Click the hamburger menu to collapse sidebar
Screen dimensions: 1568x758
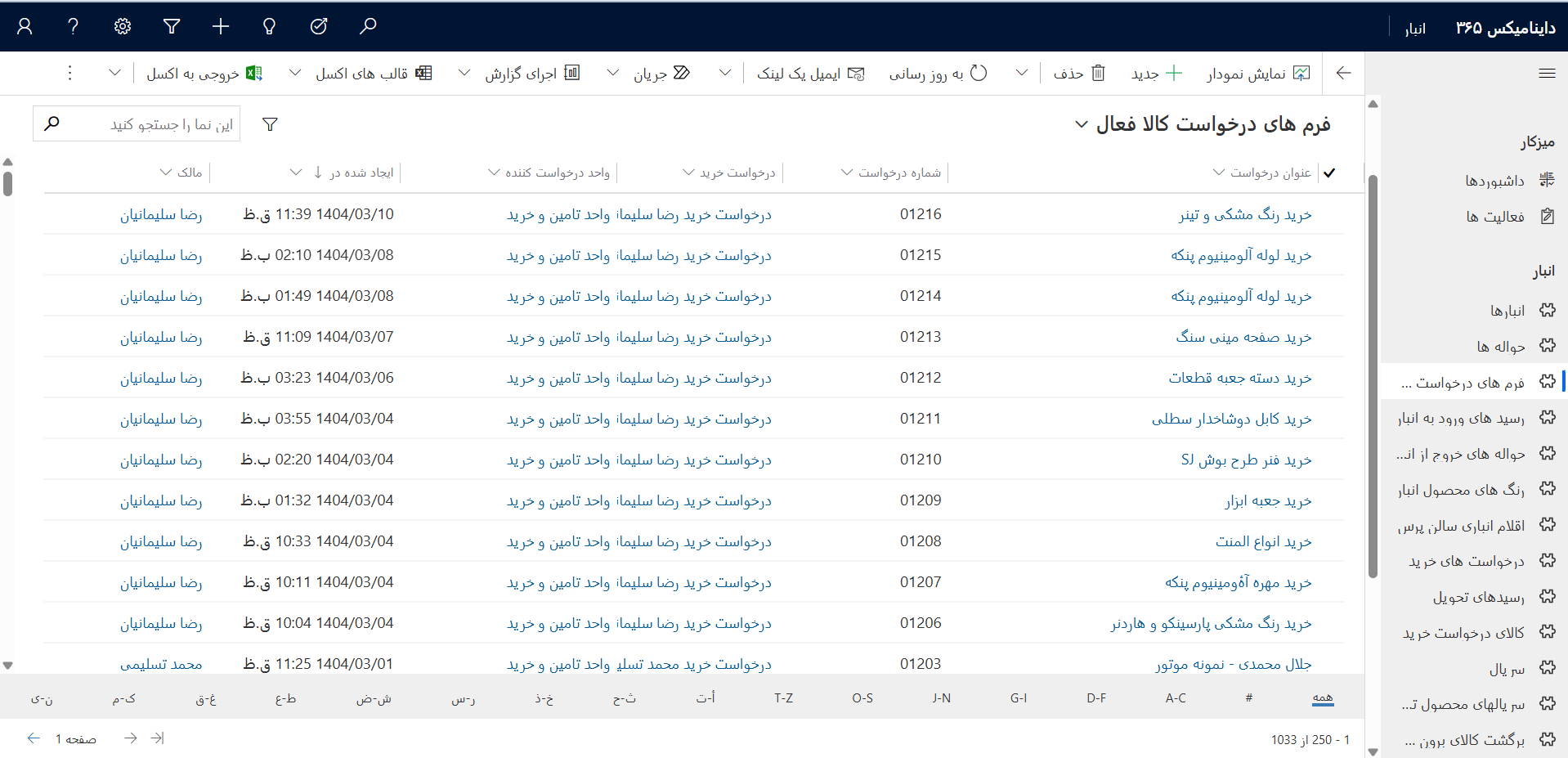(1547, 74)
